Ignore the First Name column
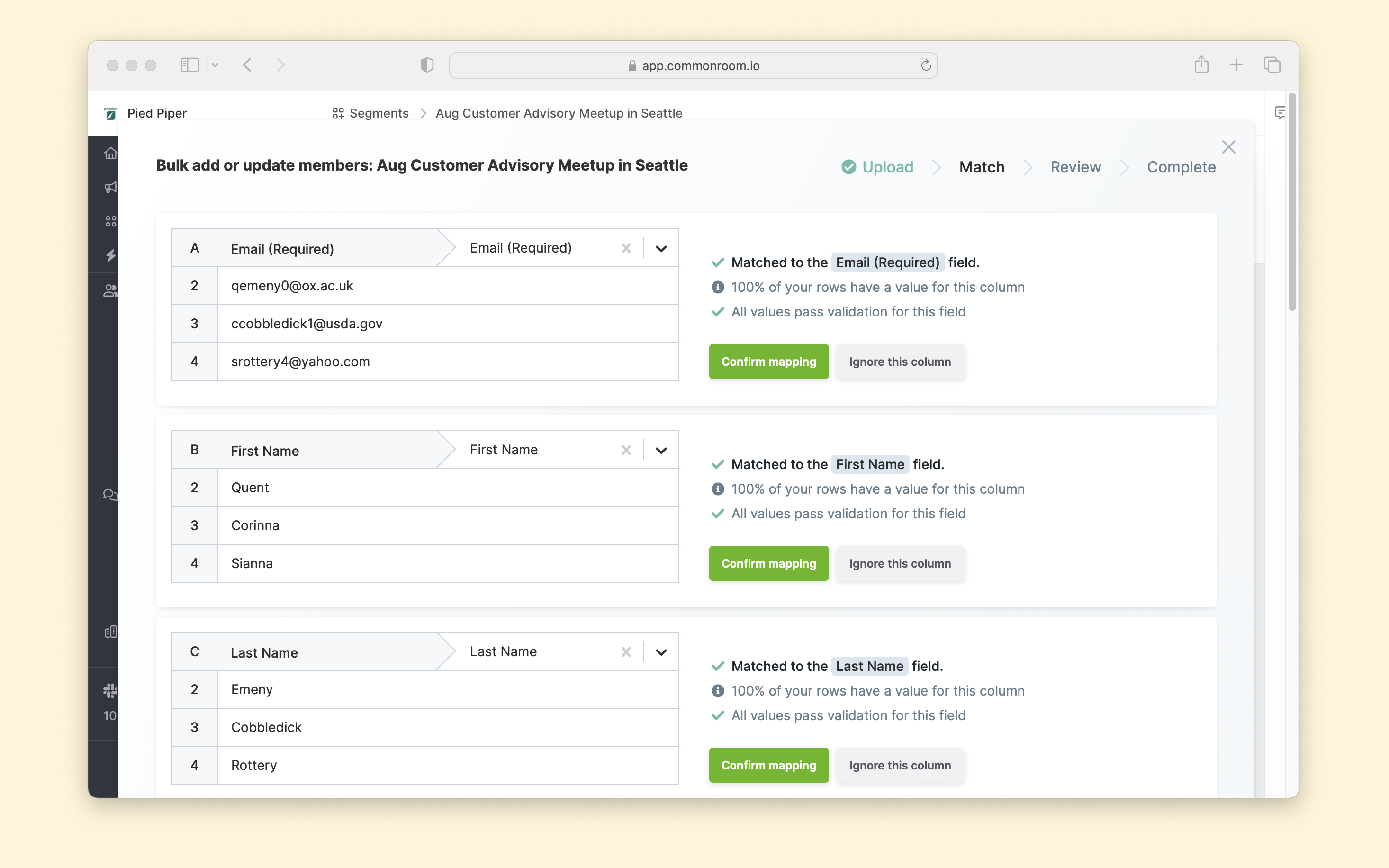This screenshot has height=868, width=1389. tap(900, 564)
